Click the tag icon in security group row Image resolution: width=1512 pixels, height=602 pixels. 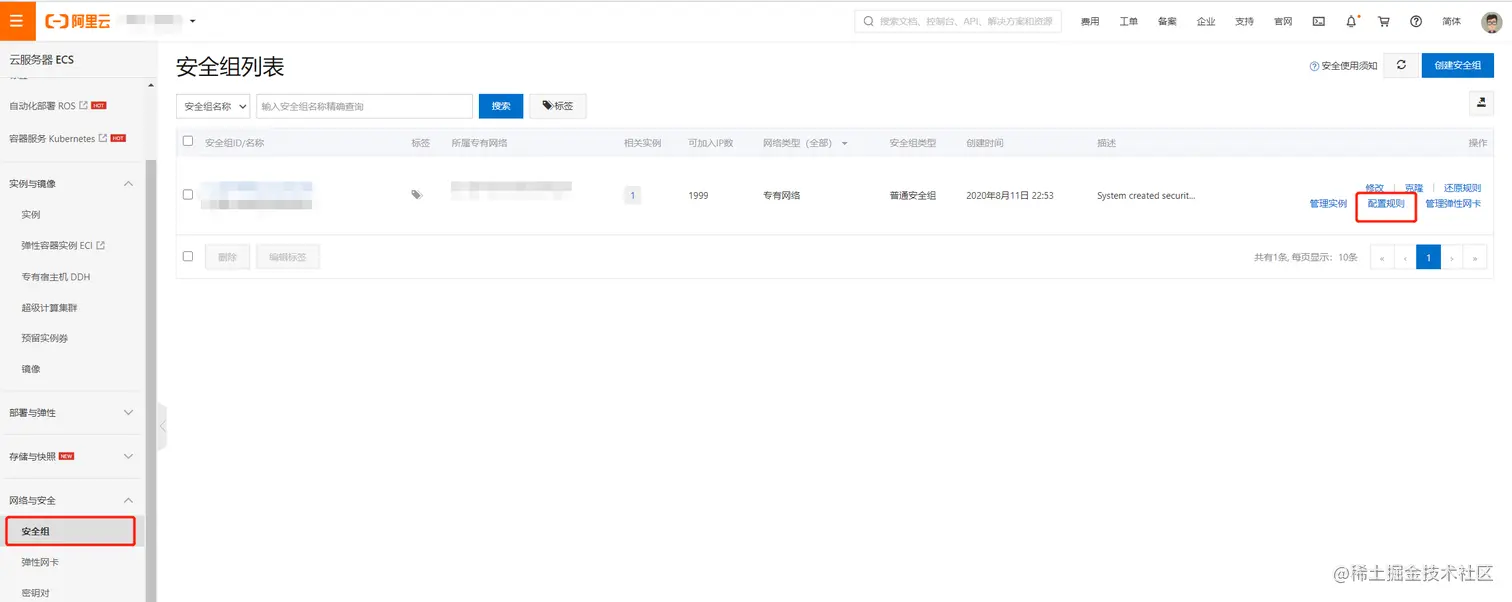point(417,195)
